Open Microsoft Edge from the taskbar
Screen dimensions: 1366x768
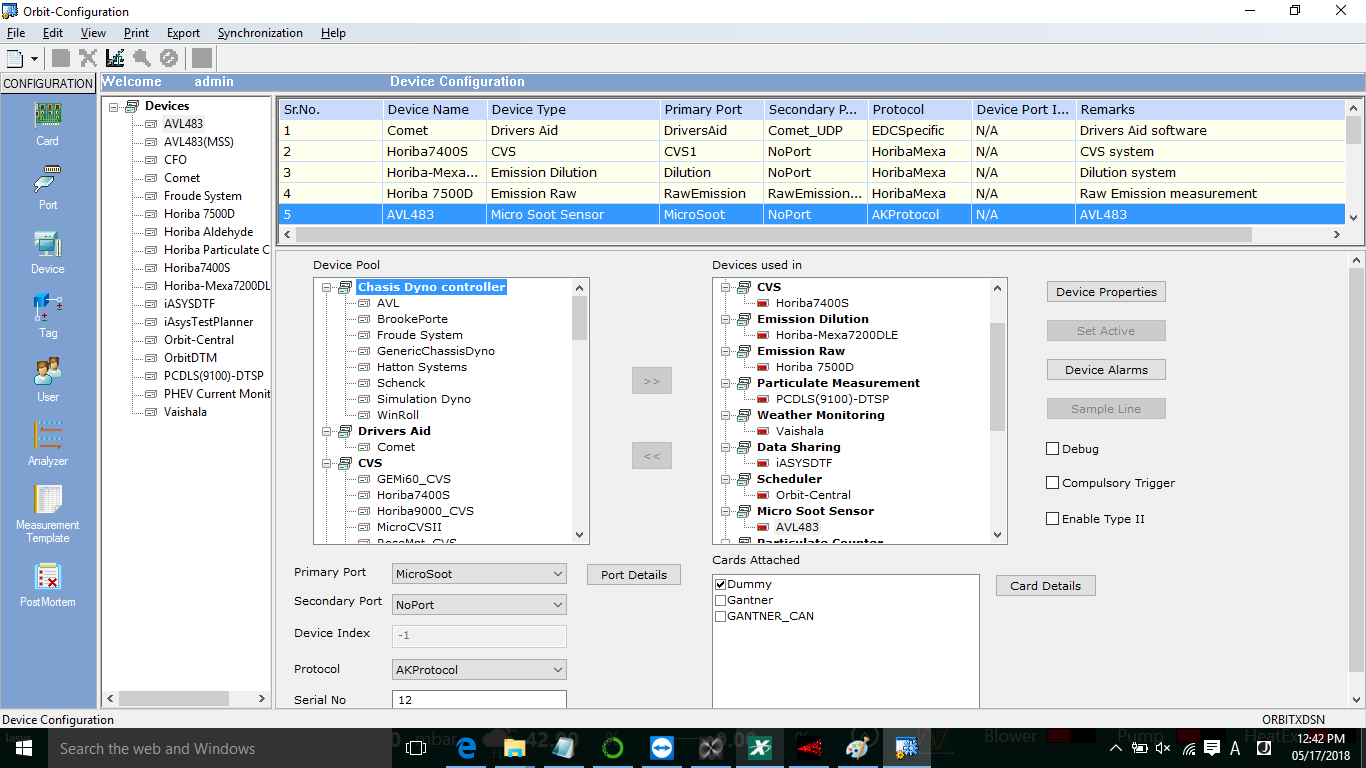[465, 748]
